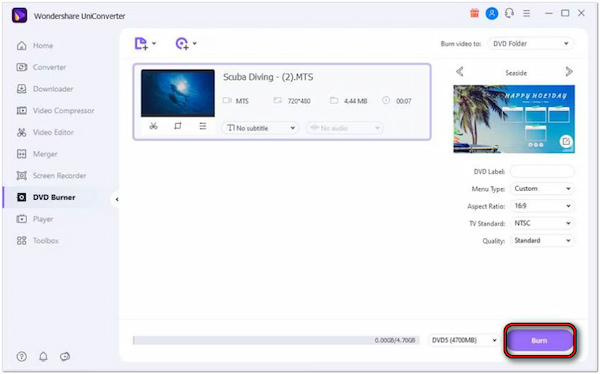
Task: Click the Seaside template preview image
Action: (x=514, y=119)
